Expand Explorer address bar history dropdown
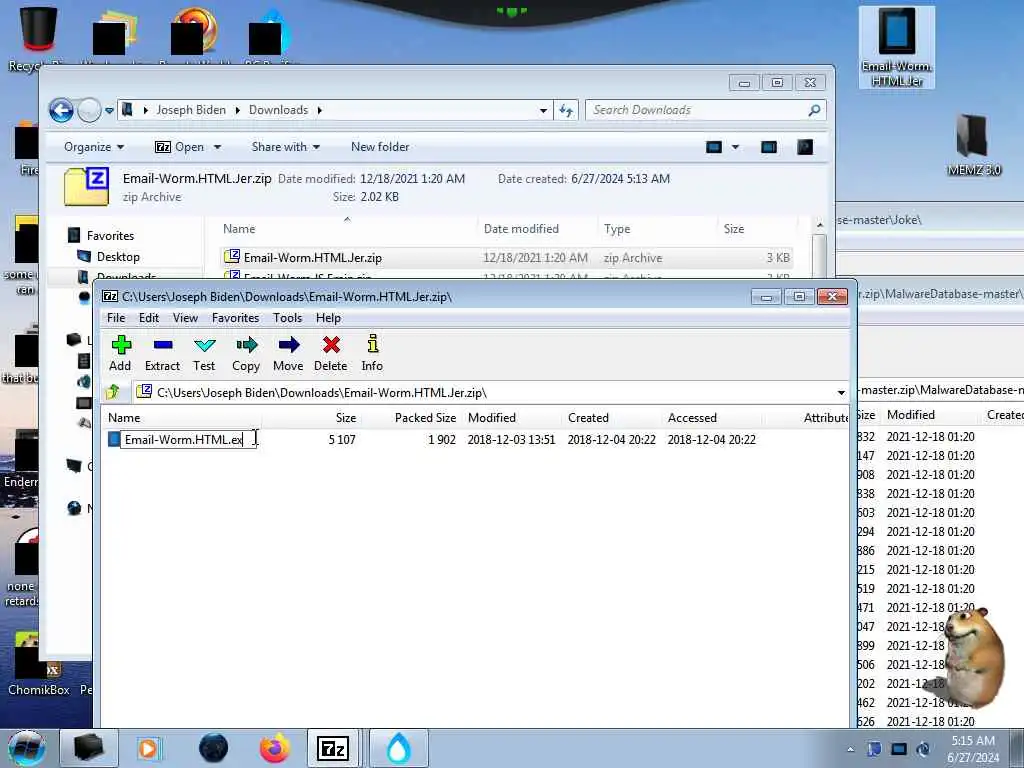 coord(543,110)
